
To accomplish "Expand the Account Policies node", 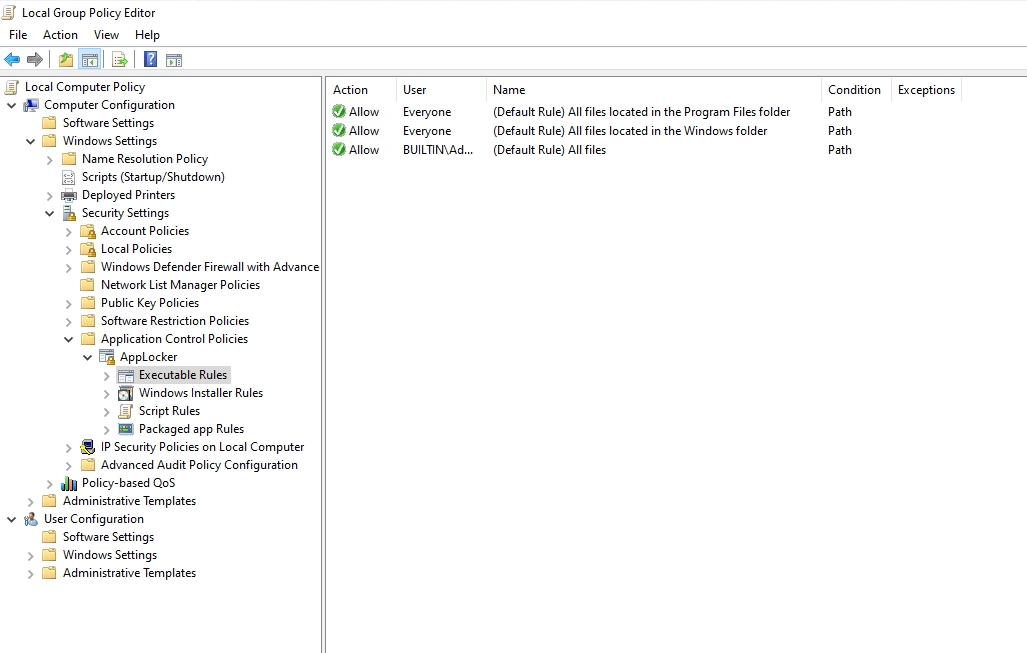I will click(69, 231).
